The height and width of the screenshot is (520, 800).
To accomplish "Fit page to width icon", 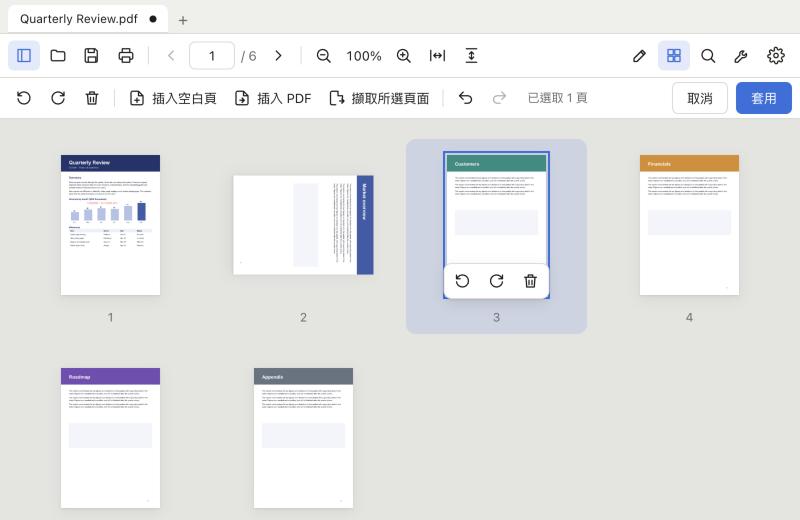I will [x=437, y=56].
